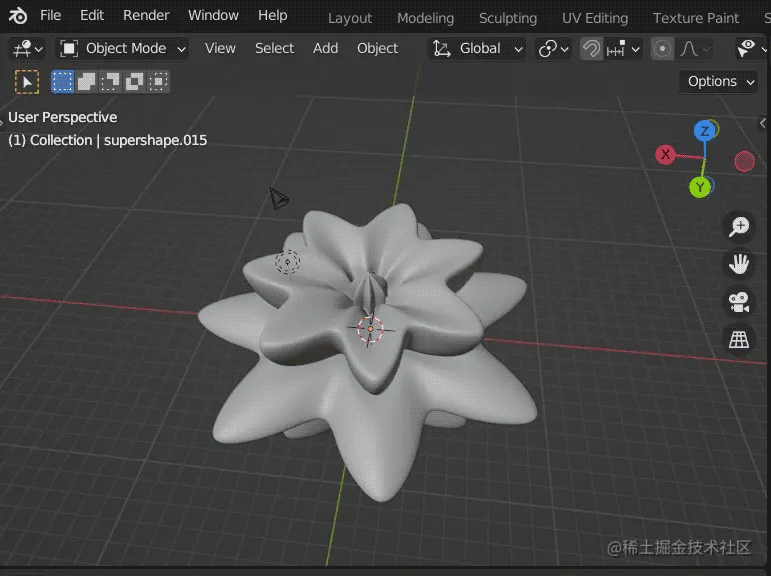The image size is (771, 576).
Task: Open the proportional editing falloff selector
Action: [x=694, y=49]
